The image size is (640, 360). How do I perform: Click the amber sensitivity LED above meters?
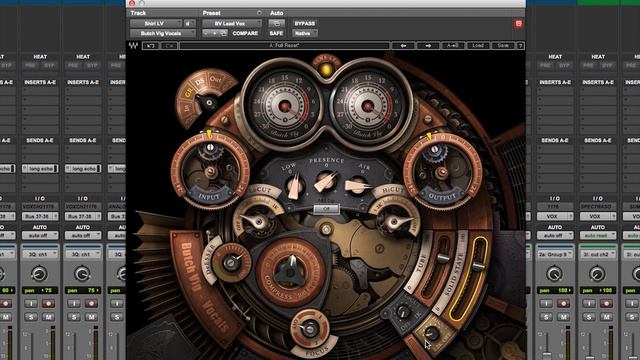pyautogui.click(x=326, y=70)
